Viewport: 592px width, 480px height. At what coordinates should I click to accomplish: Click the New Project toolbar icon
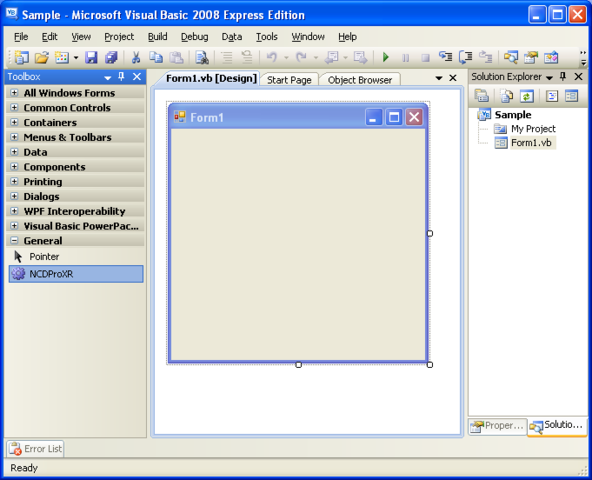22,57
